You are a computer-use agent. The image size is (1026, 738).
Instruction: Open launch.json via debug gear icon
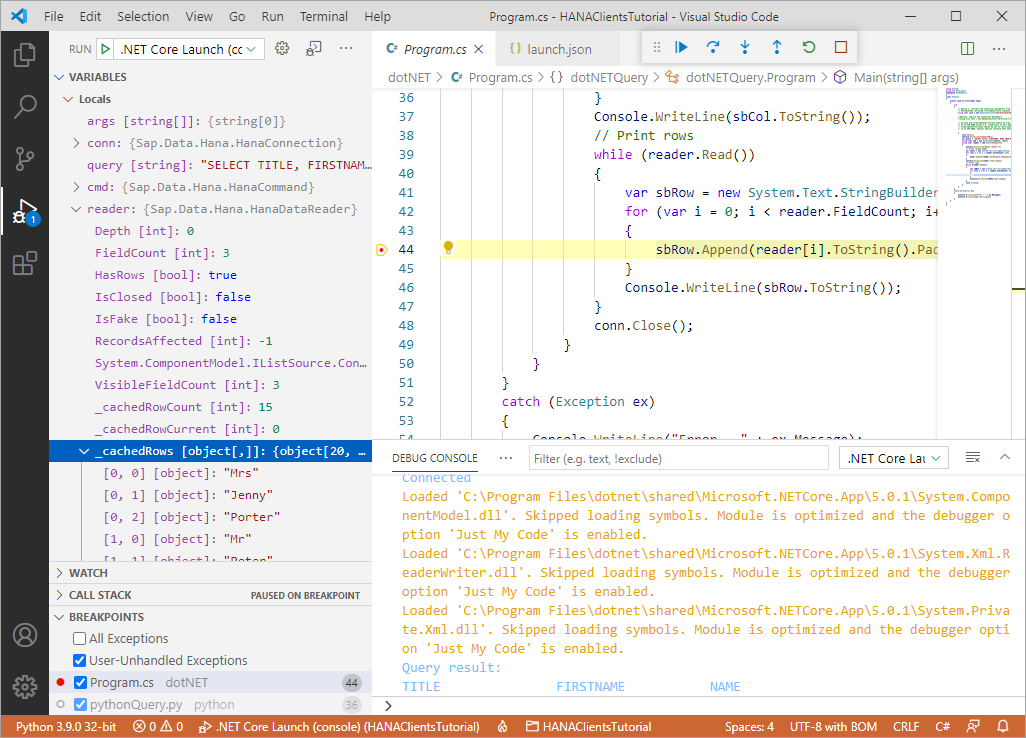[282, 48]
